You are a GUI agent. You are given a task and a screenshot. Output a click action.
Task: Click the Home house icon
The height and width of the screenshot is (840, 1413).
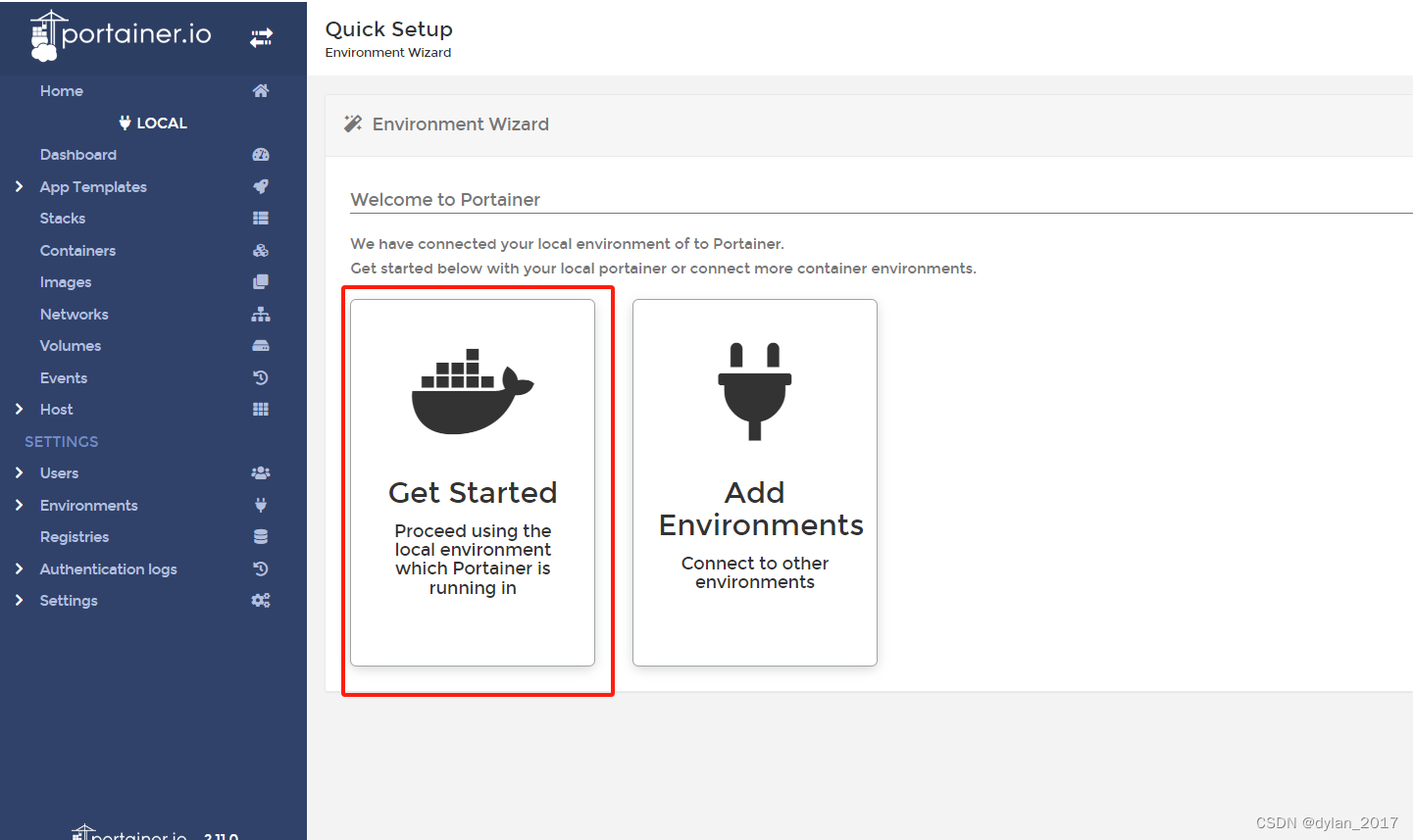(x=261, y=91)
